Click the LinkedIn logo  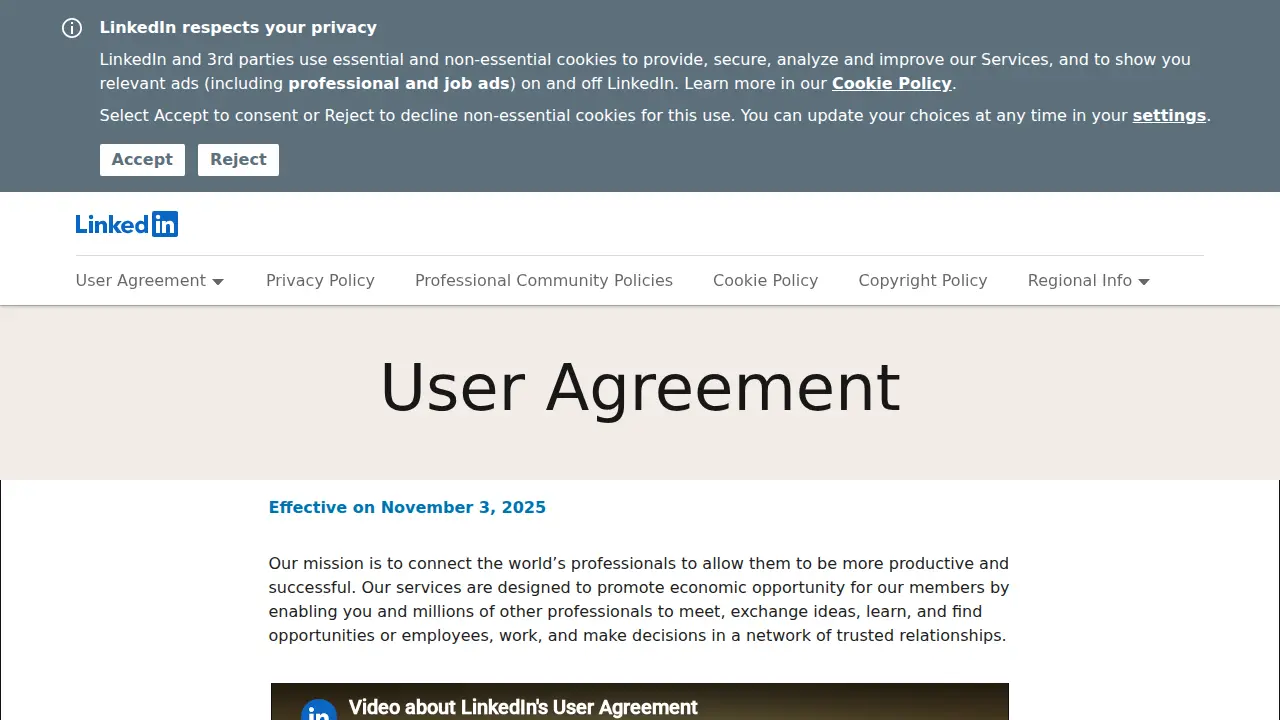pos(127,224)
